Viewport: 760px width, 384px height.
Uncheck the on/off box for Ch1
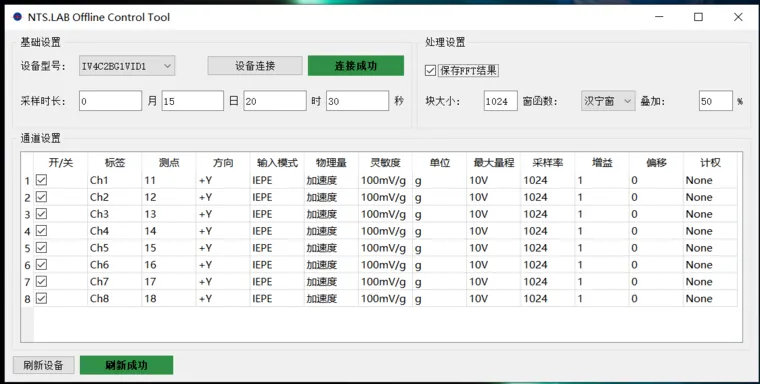[42, 180]
